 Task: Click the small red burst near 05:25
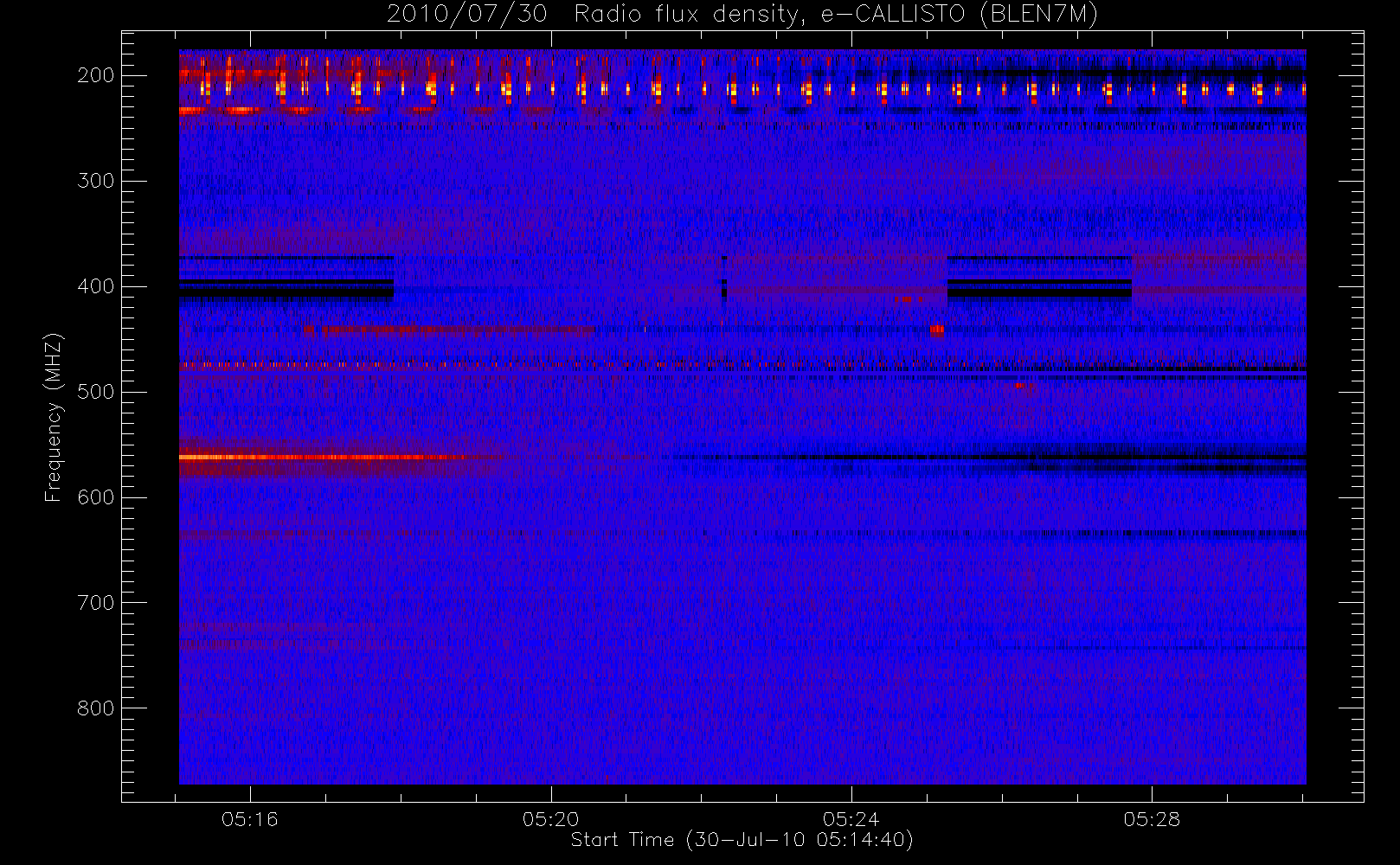(x=937, y=329)
